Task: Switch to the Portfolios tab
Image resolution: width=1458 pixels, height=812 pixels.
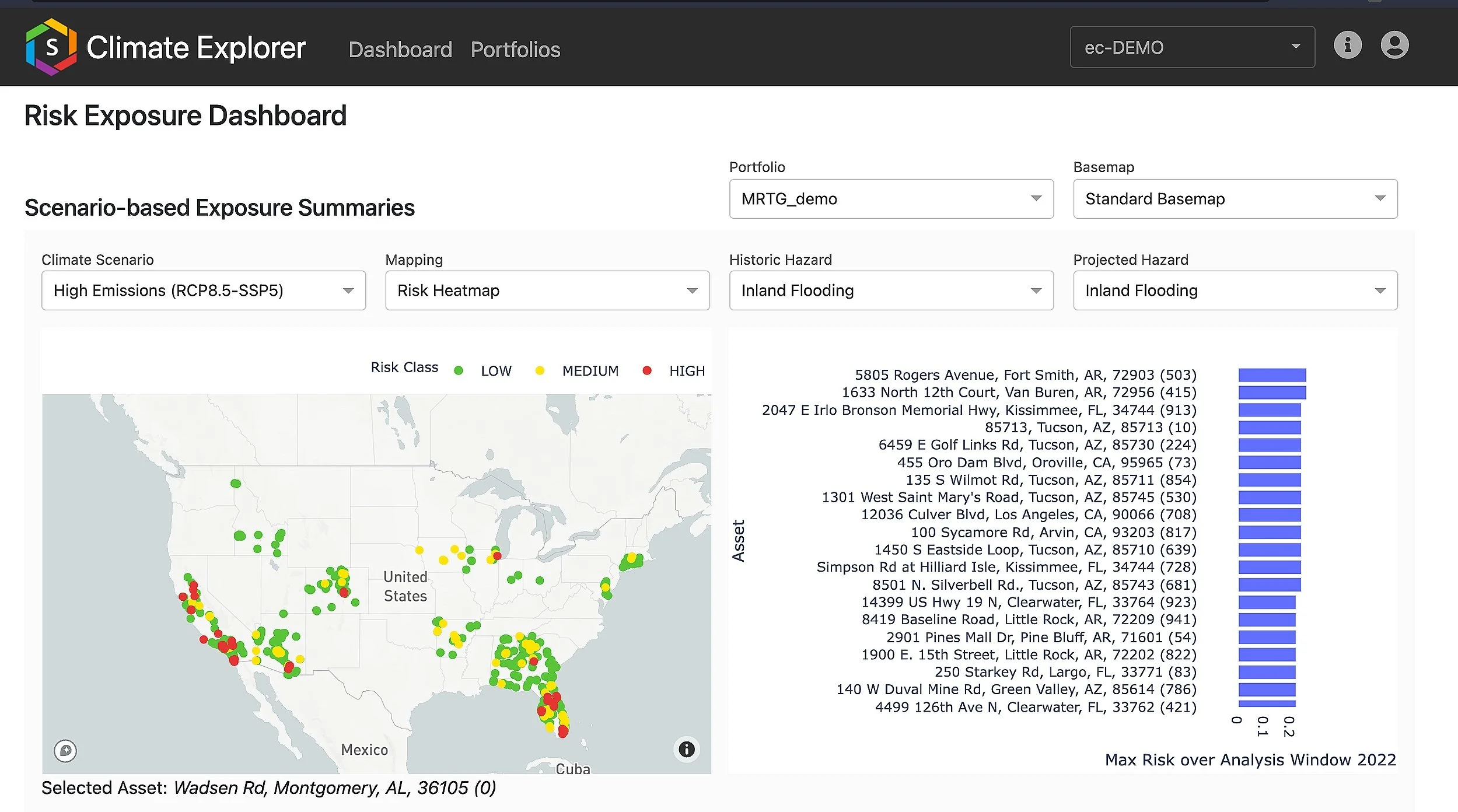Action: [x=515, y=50]
